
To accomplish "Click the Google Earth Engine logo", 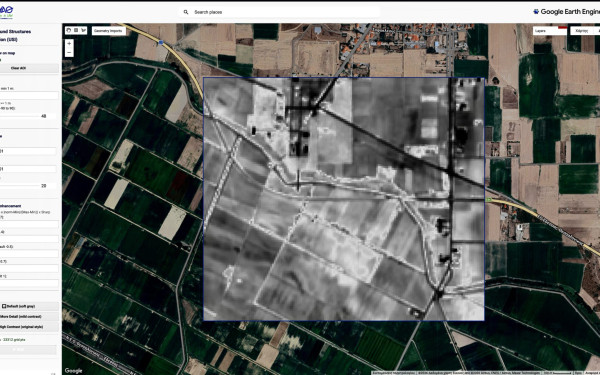I will (566, 12).
